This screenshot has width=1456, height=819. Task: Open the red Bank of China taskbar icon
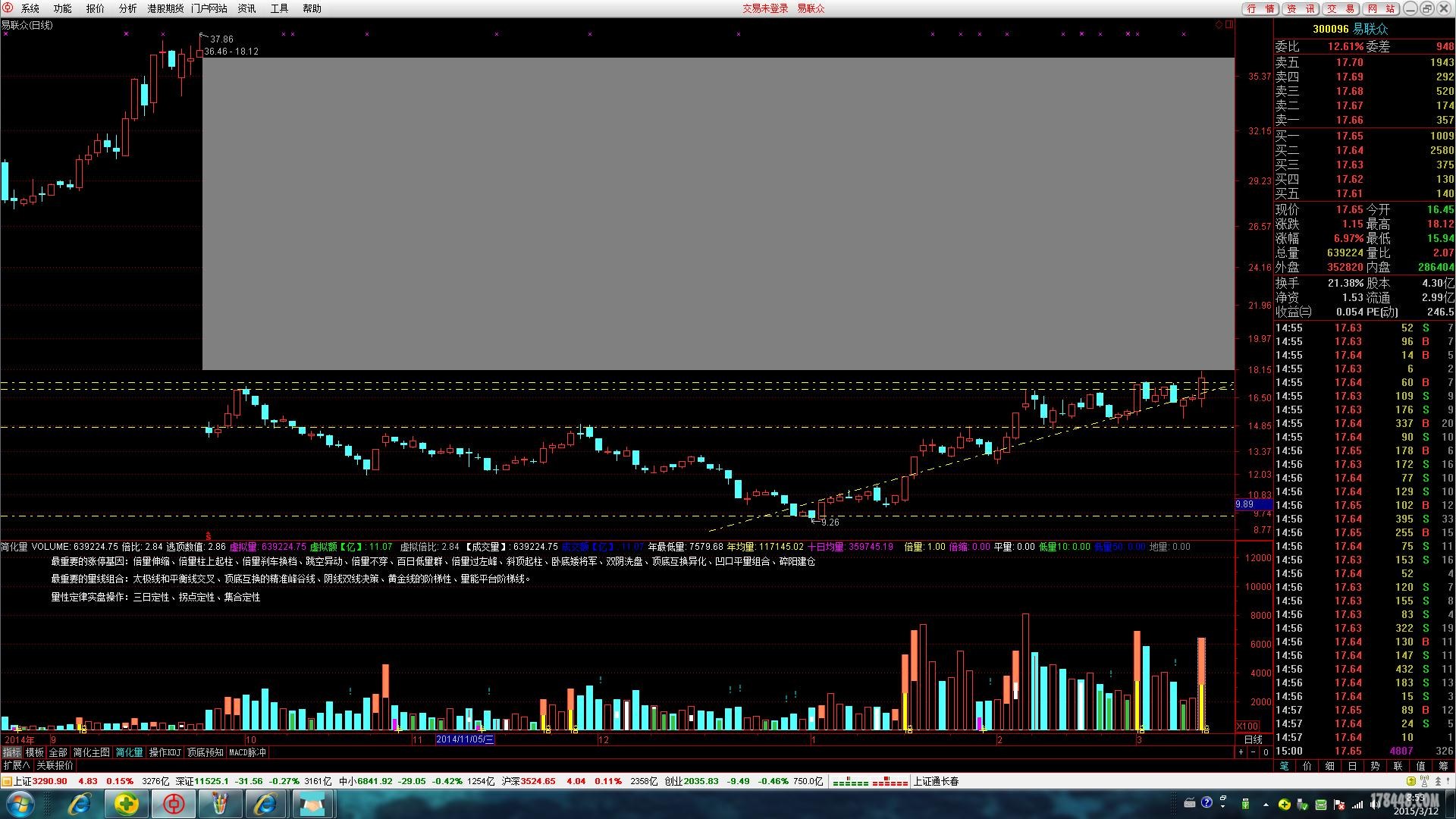pyautogui.click(x=174, y=804)
